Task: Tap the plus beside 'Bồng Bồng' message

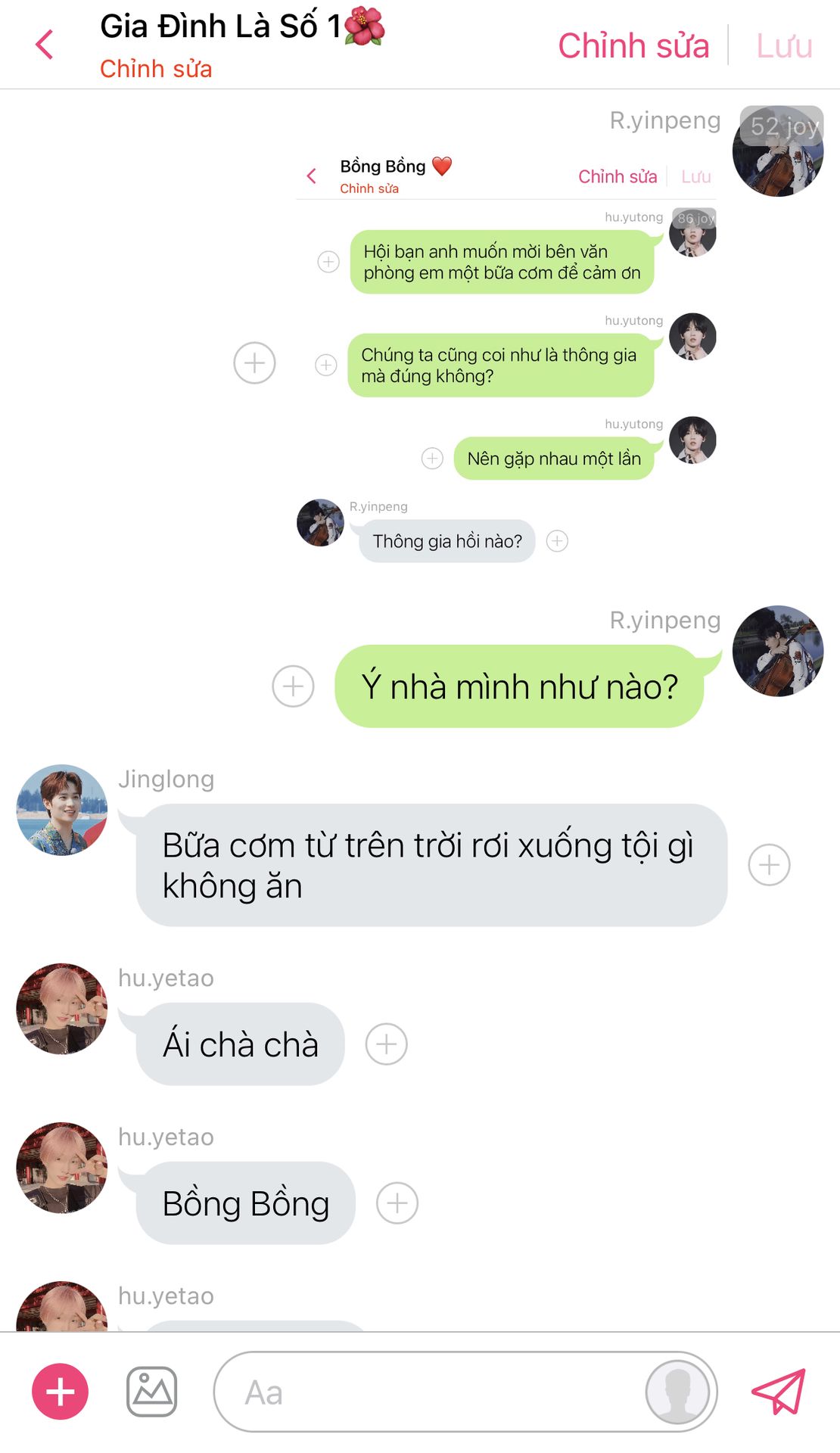Action: pyautogui.click(x=397, y=1203)
